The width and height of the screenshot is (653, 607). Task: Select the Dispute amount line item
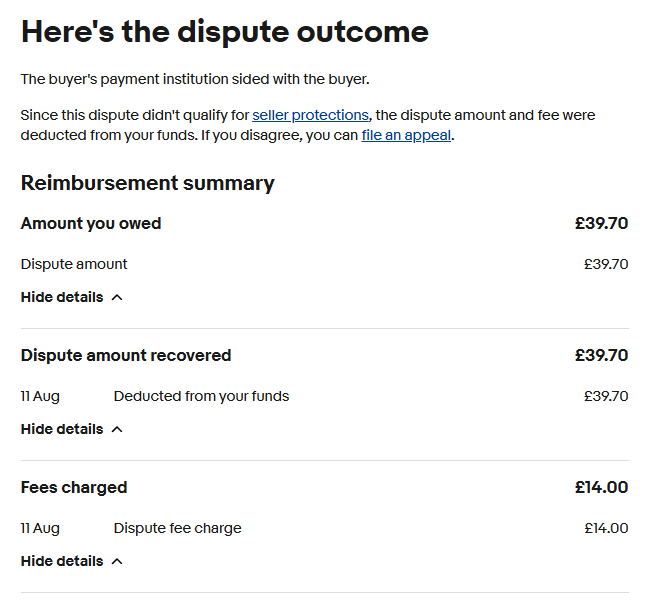pos(74,264)
